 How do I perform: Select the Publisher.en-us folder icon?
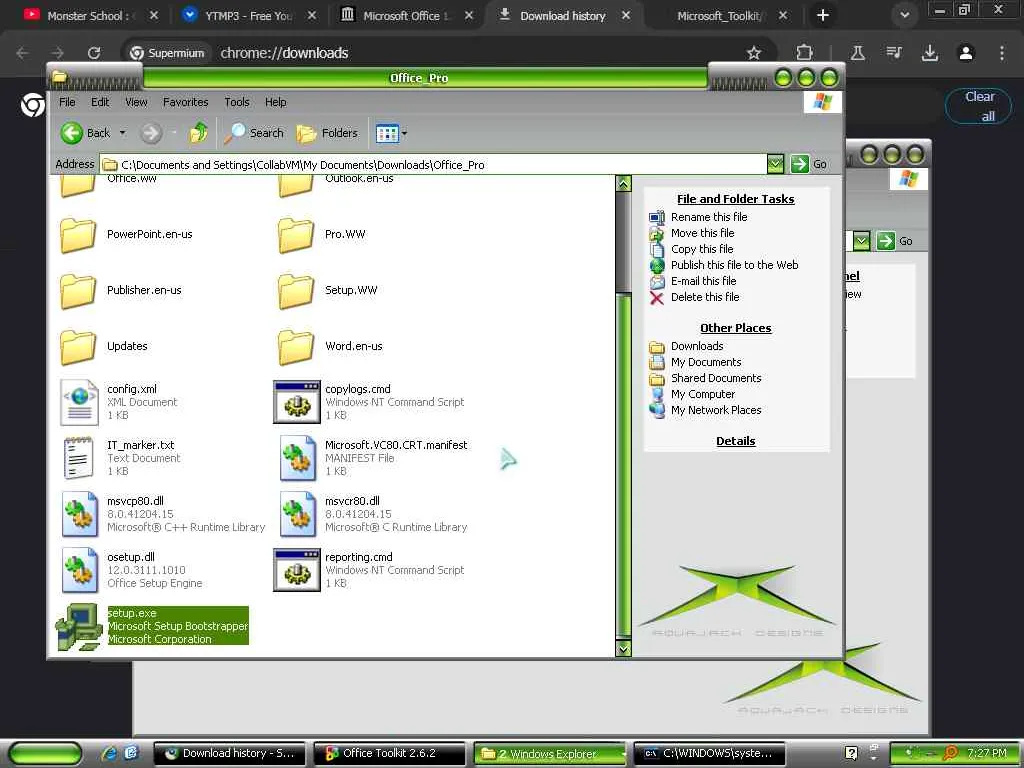coord(78,291)
